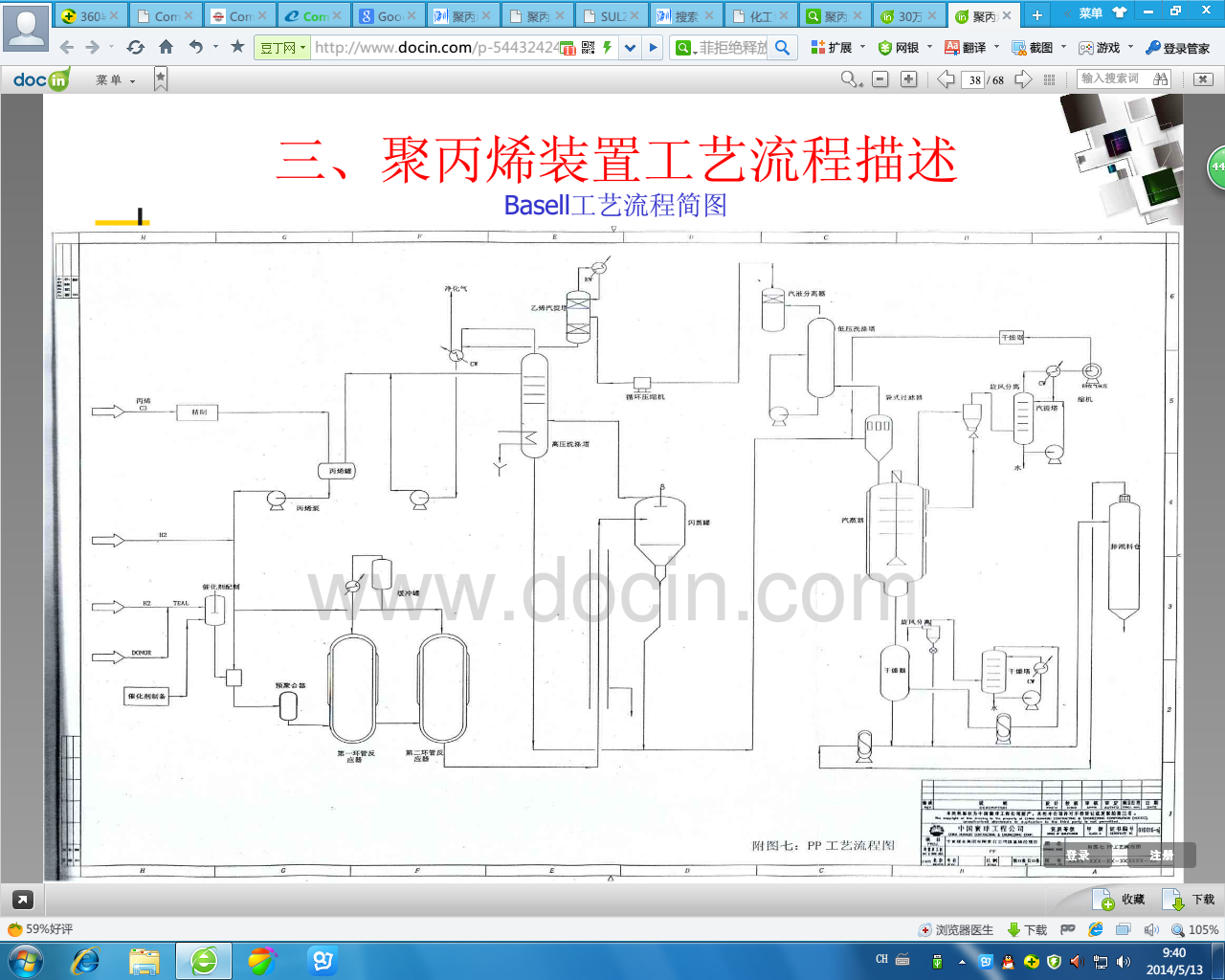
Task: Switch to the Goo tab with blue icon
Action: tap(390, 15)
